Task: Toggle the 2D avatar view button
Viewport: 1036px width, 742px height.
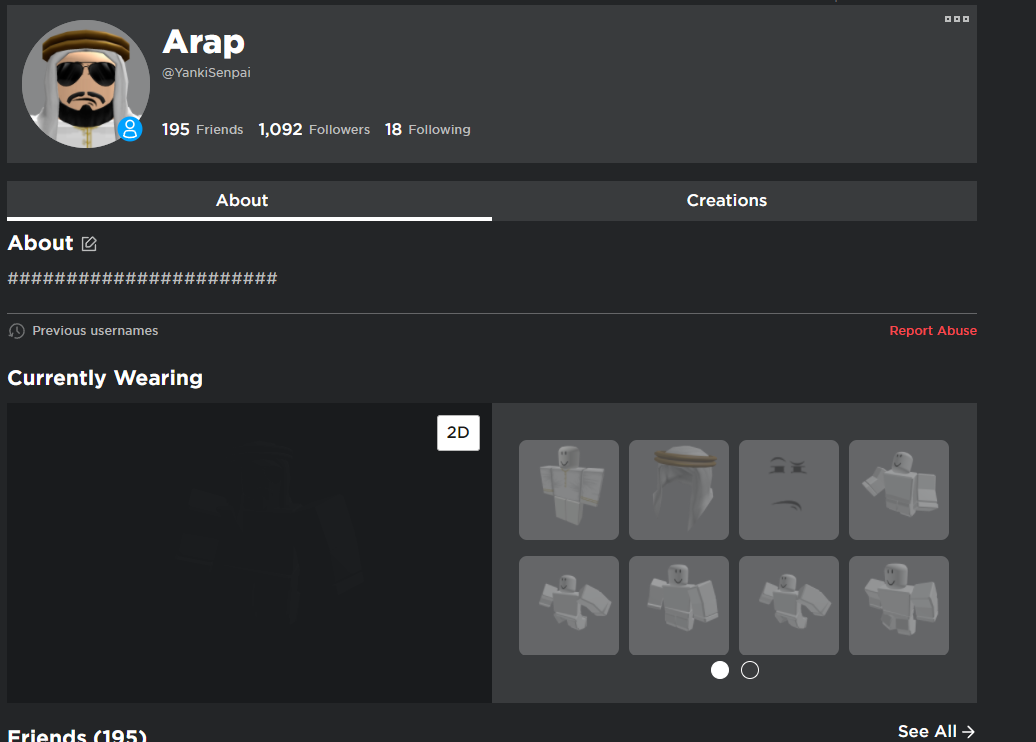Action: click(x=458, y=433)
